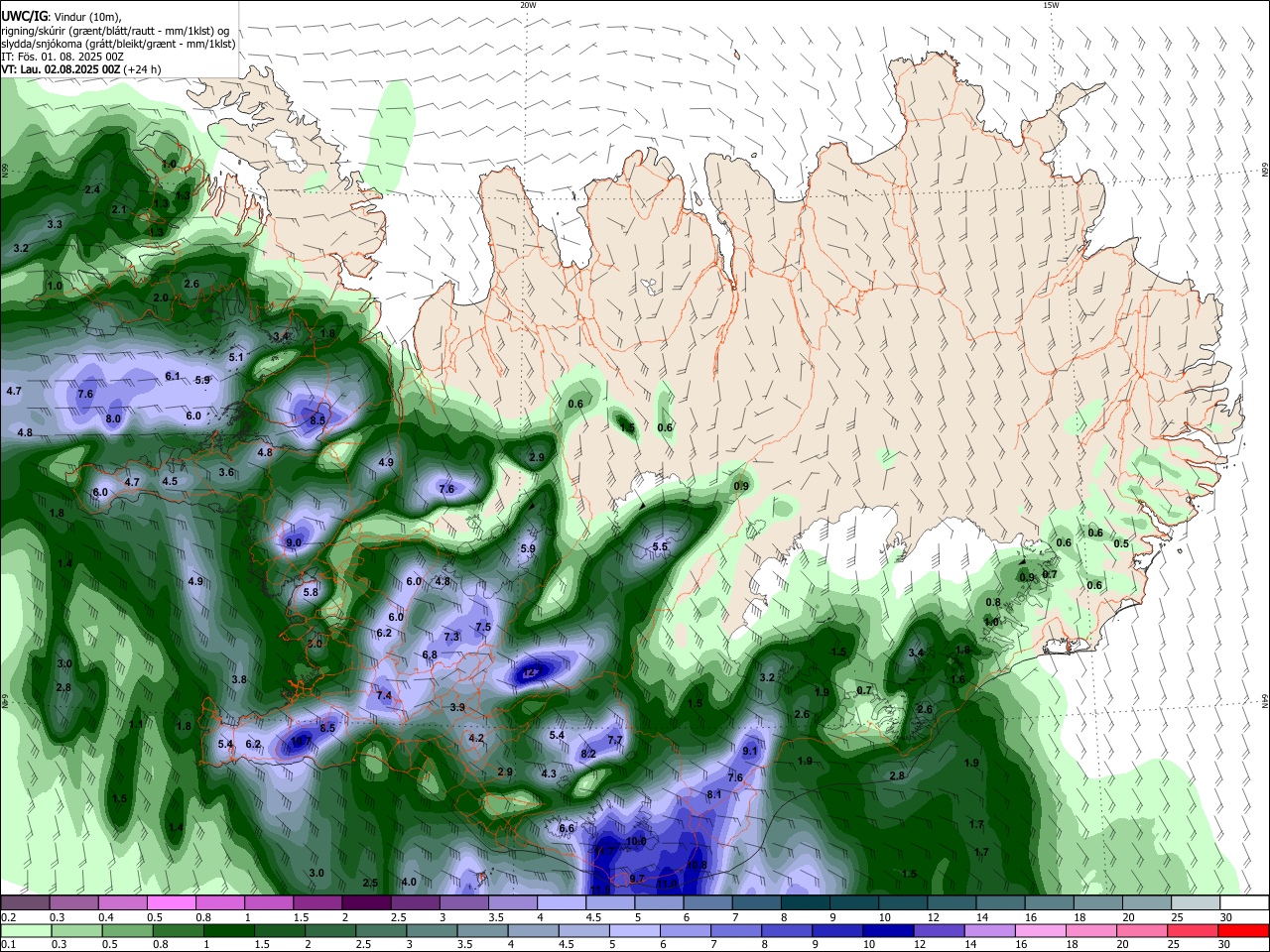Select the pink 18 swatch in the lower legend
This screenshot has height=952, width=1270.
(1089, 930)
